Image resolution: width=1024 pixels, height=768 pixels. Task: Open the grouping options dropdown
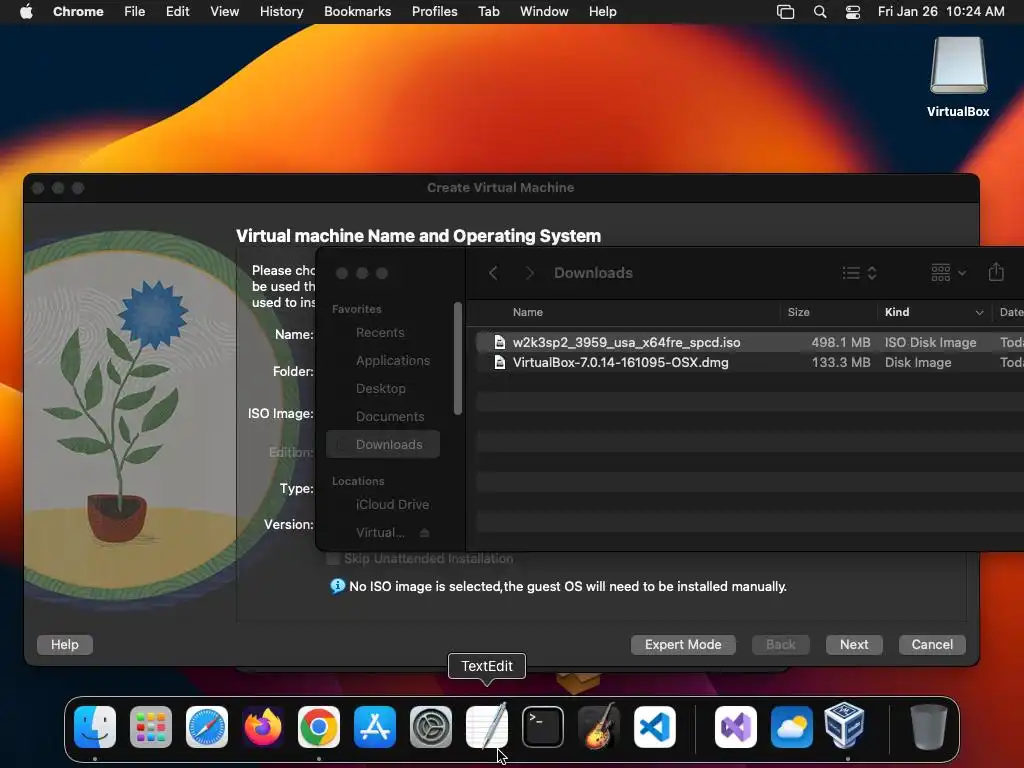[948, 272]
